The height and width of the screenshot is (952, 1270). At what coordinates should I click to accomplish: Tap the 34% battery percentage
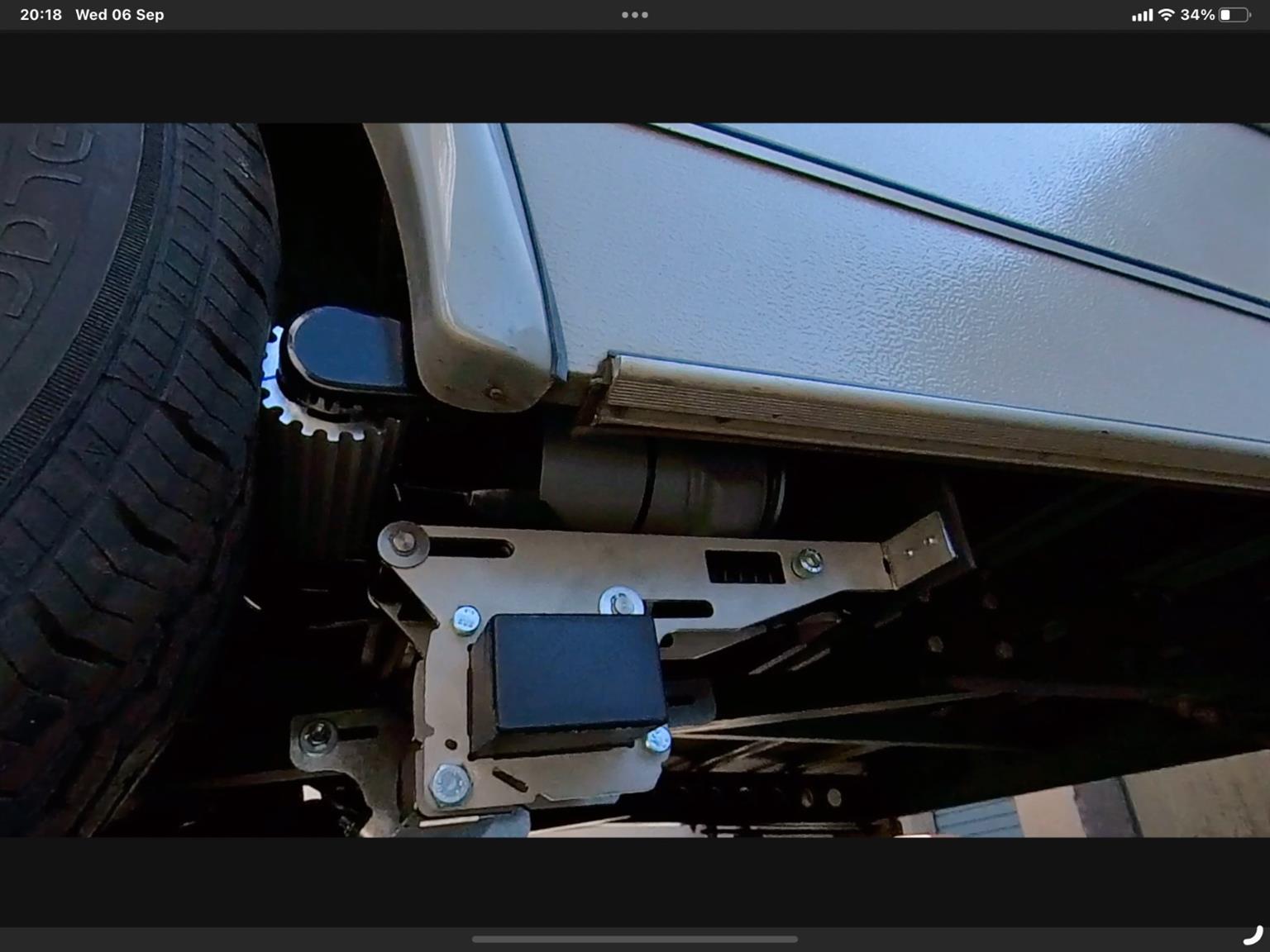(1196, 15)
